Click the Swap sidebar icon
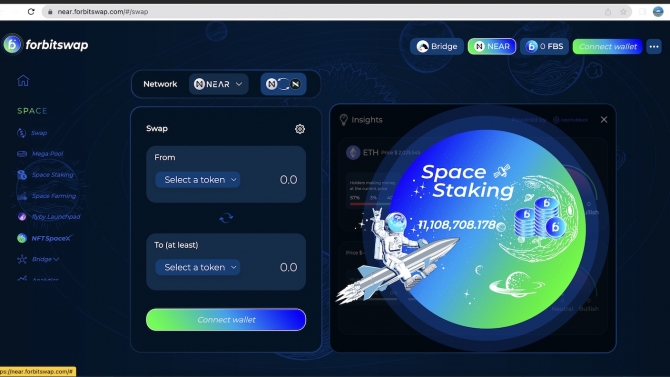This screenshot has height=377, width=670. [x=22, y=133]
